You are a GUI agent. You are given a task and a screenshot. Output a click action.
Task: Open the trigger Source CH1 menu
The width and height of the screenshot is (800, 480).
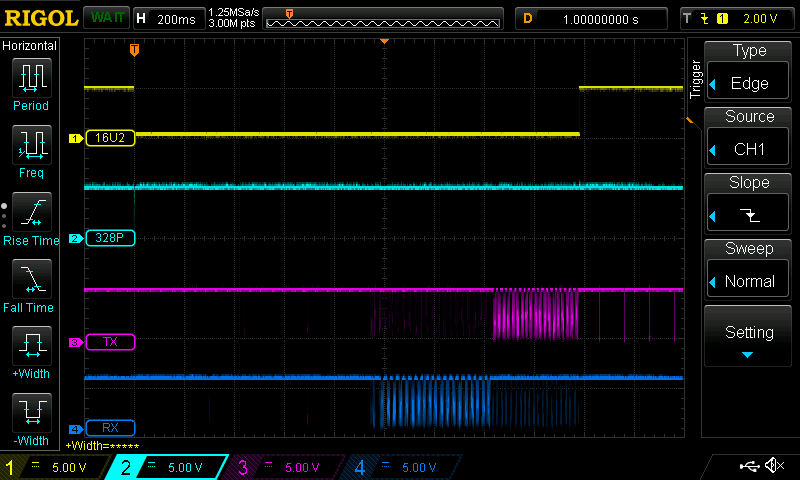click(749, 135)
